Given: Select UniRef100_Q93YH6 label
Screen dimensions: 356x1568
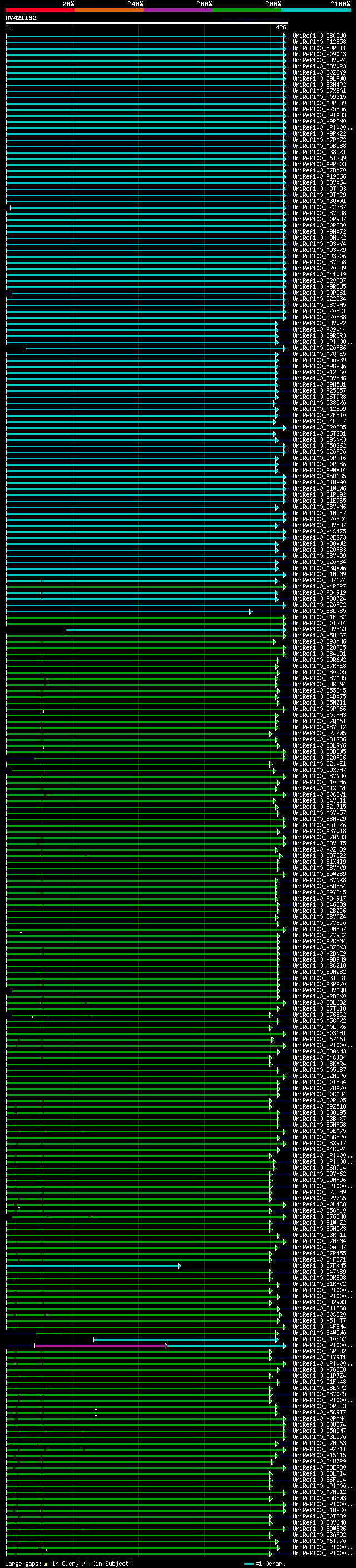Looking at the screenshot, I should pos(319,641).
